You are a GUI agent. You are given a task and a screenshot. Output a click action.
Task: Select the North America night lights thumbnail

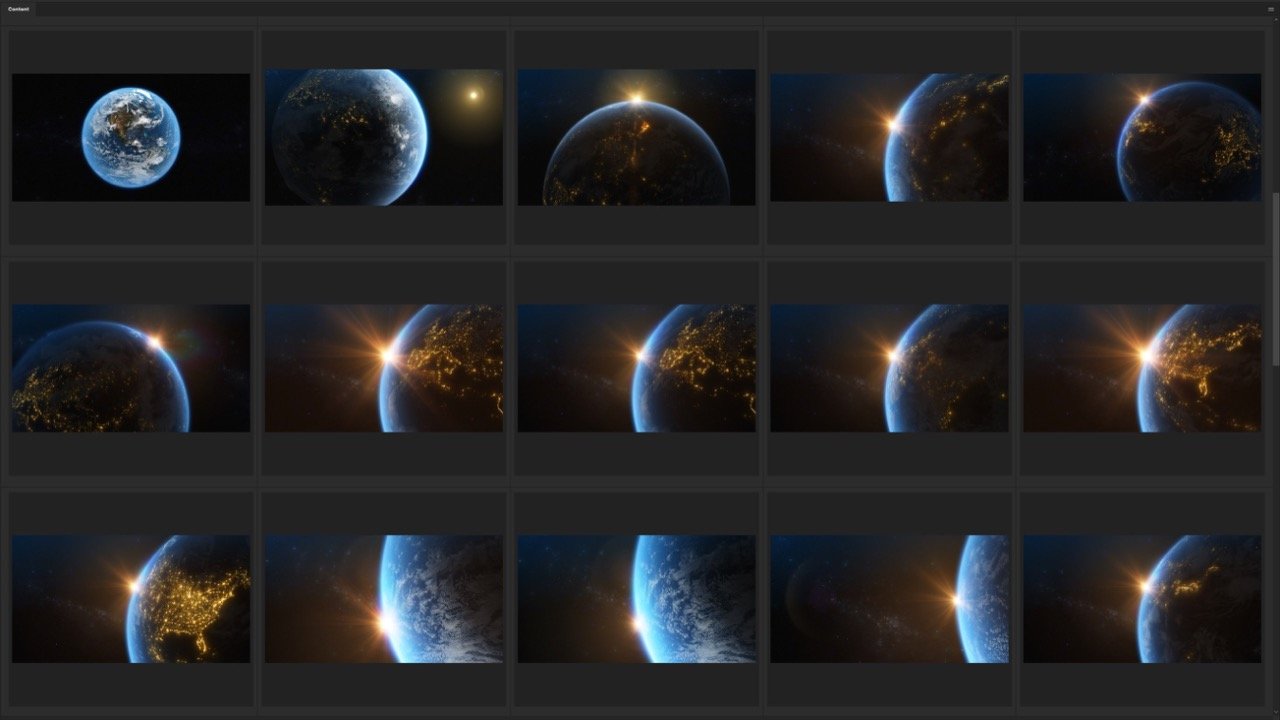pyautogui.click(x=131, y=600)
